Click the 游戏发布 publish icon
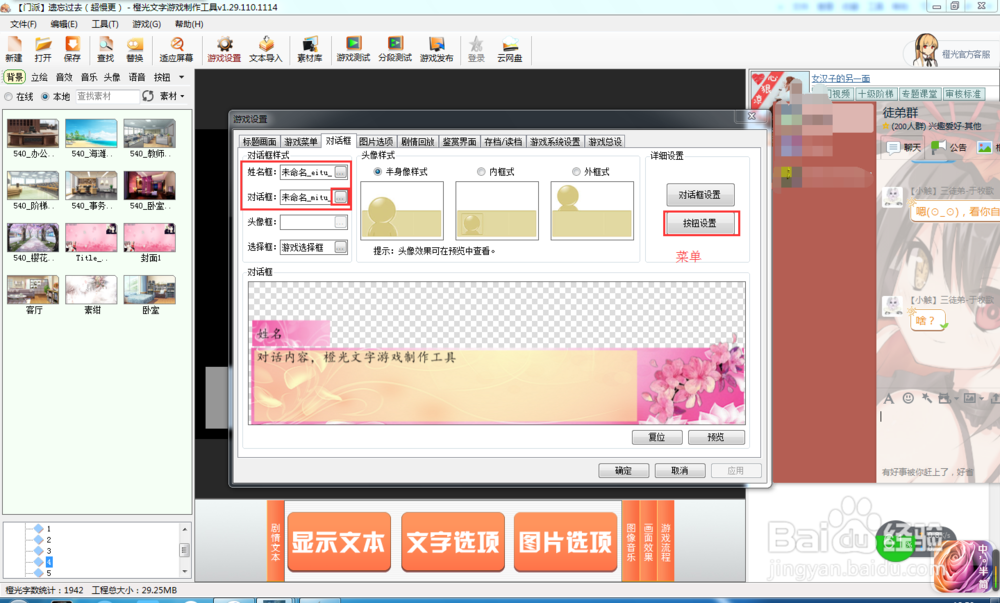Image resolution: width=1000 pixels, height=603 pixels. tap(438, 50)
